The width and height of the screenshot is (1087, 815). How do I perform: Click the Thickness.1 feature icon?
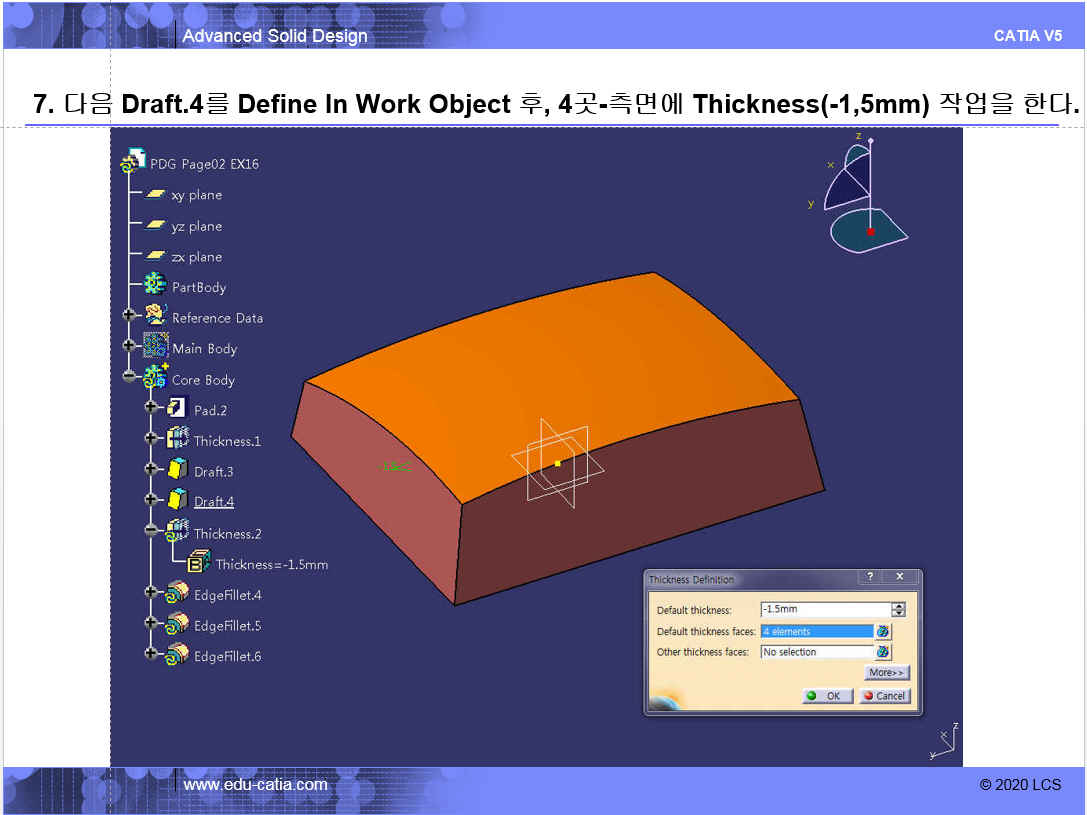(x=177, y=439)
